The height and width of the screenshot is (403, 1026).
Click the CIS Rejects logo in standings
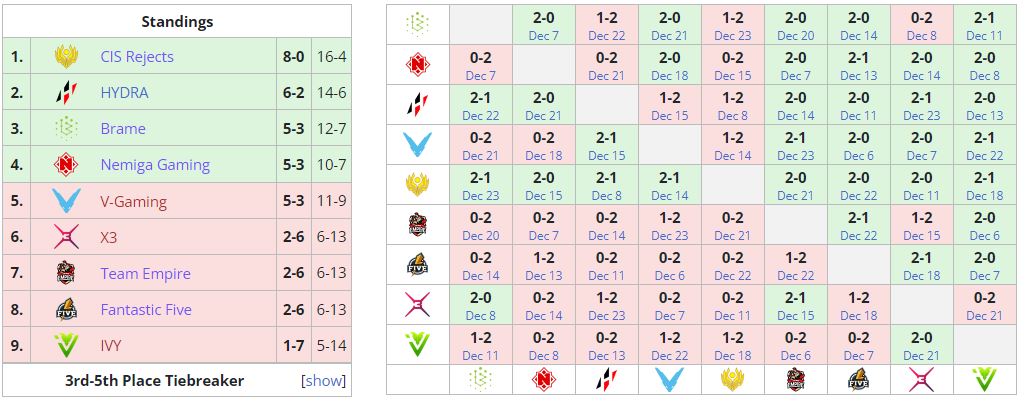[66, 57]
